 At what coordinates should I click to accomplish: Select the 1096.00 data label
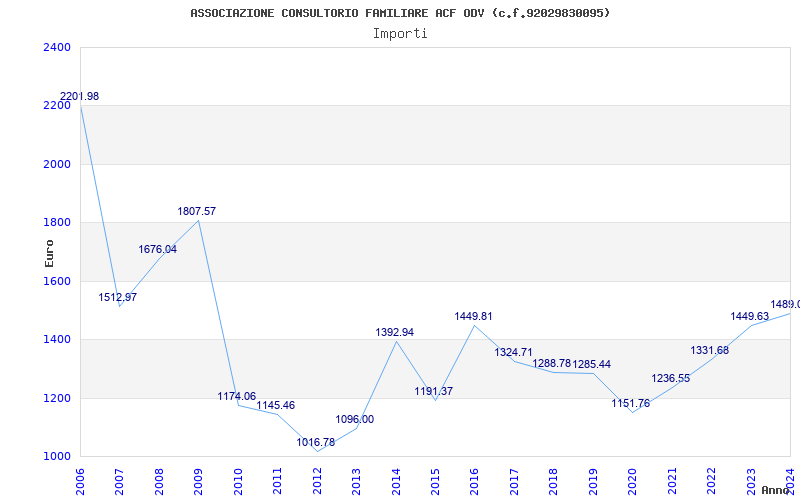coord(355,419)
